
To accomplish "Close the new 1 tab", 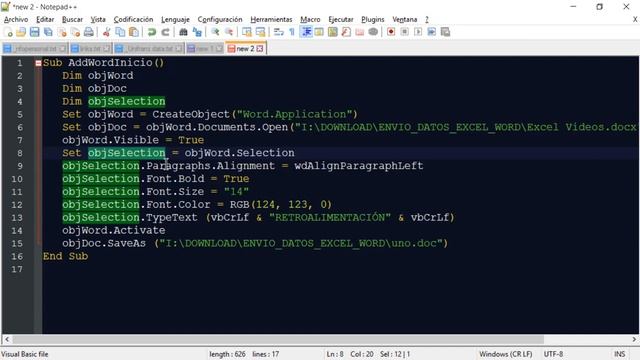I will click(x=219, y=49).
